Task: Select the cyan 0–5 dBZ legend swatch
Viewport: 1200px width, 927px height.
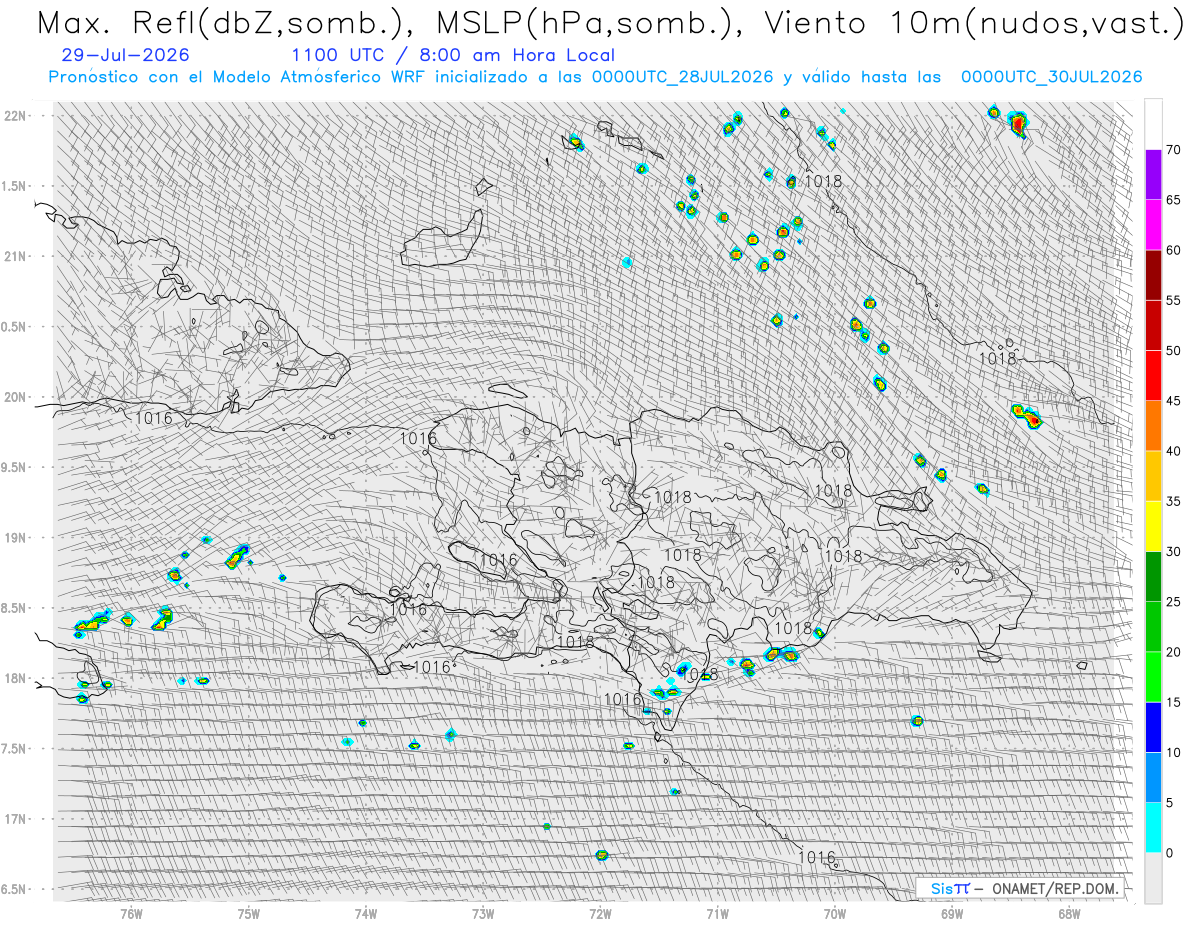Action: coord(1153,827)
